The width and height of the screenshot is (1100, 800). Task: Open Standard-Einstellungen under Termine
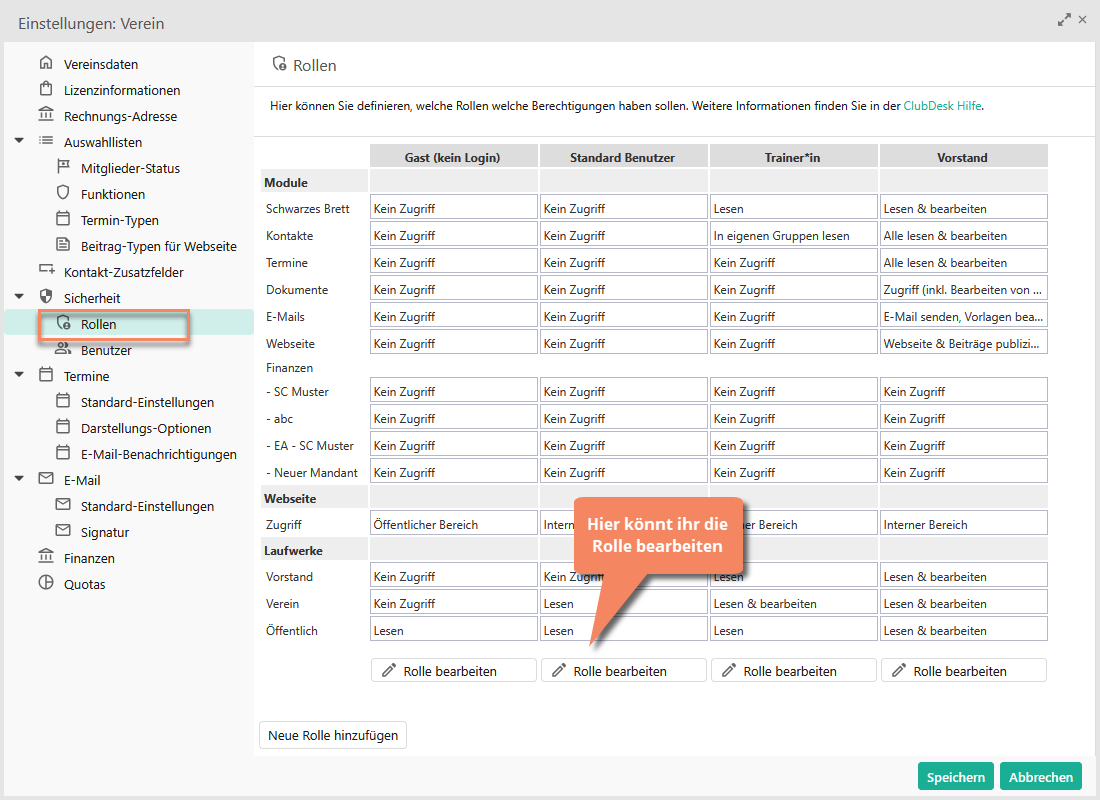147,401
